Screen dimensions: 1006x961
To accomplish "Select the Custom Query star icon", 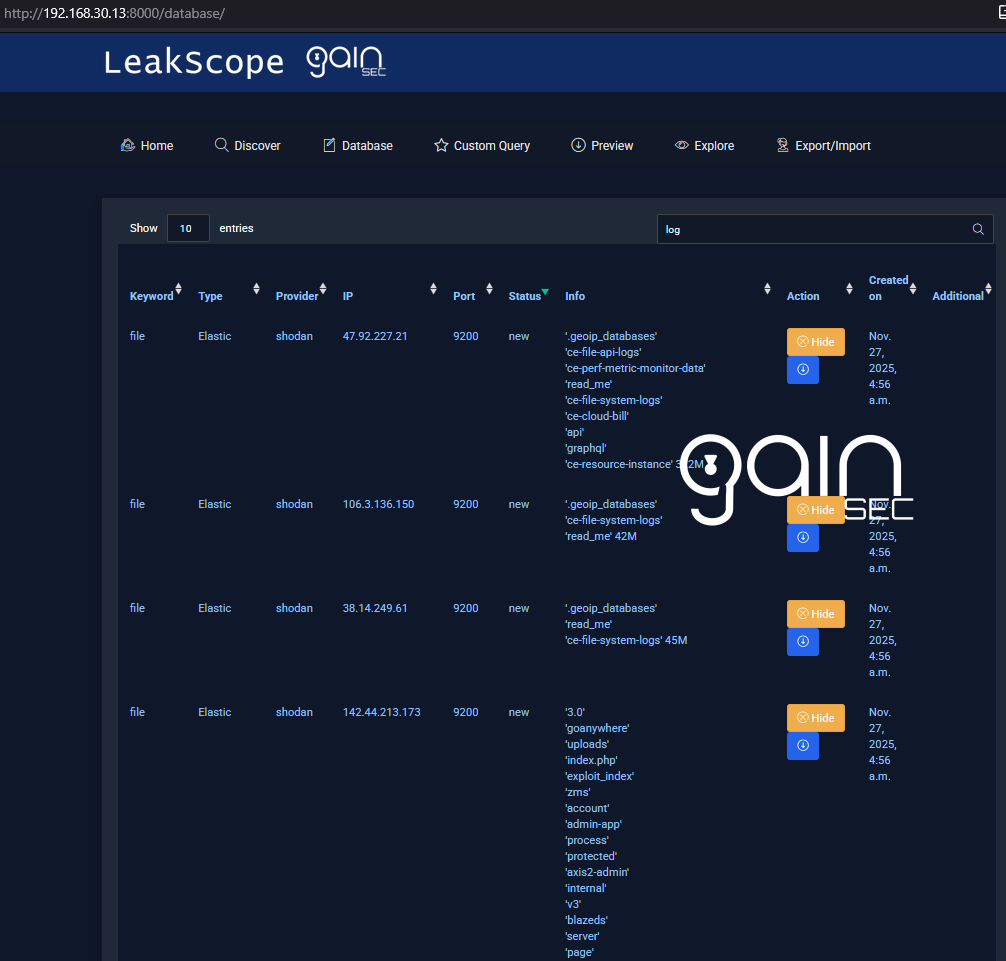I will [x=440, y=145].
